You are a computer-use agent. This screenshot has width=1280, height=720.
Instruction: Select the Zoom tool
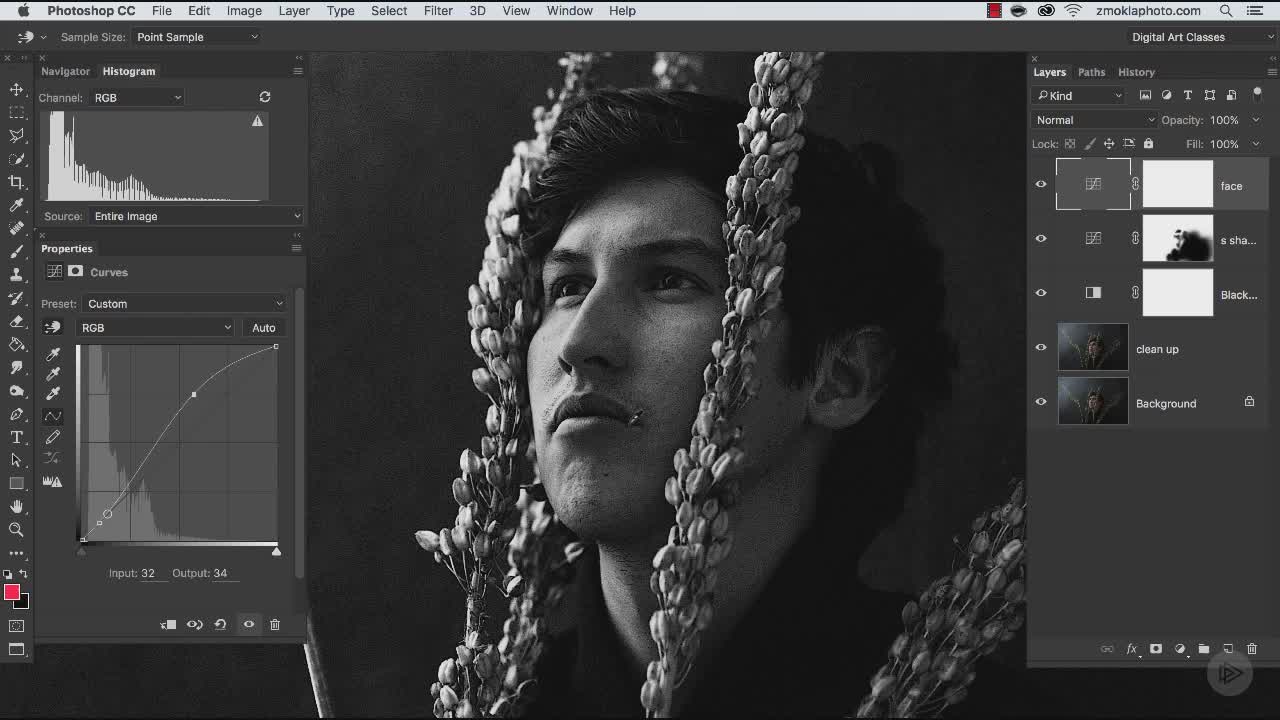17,529
